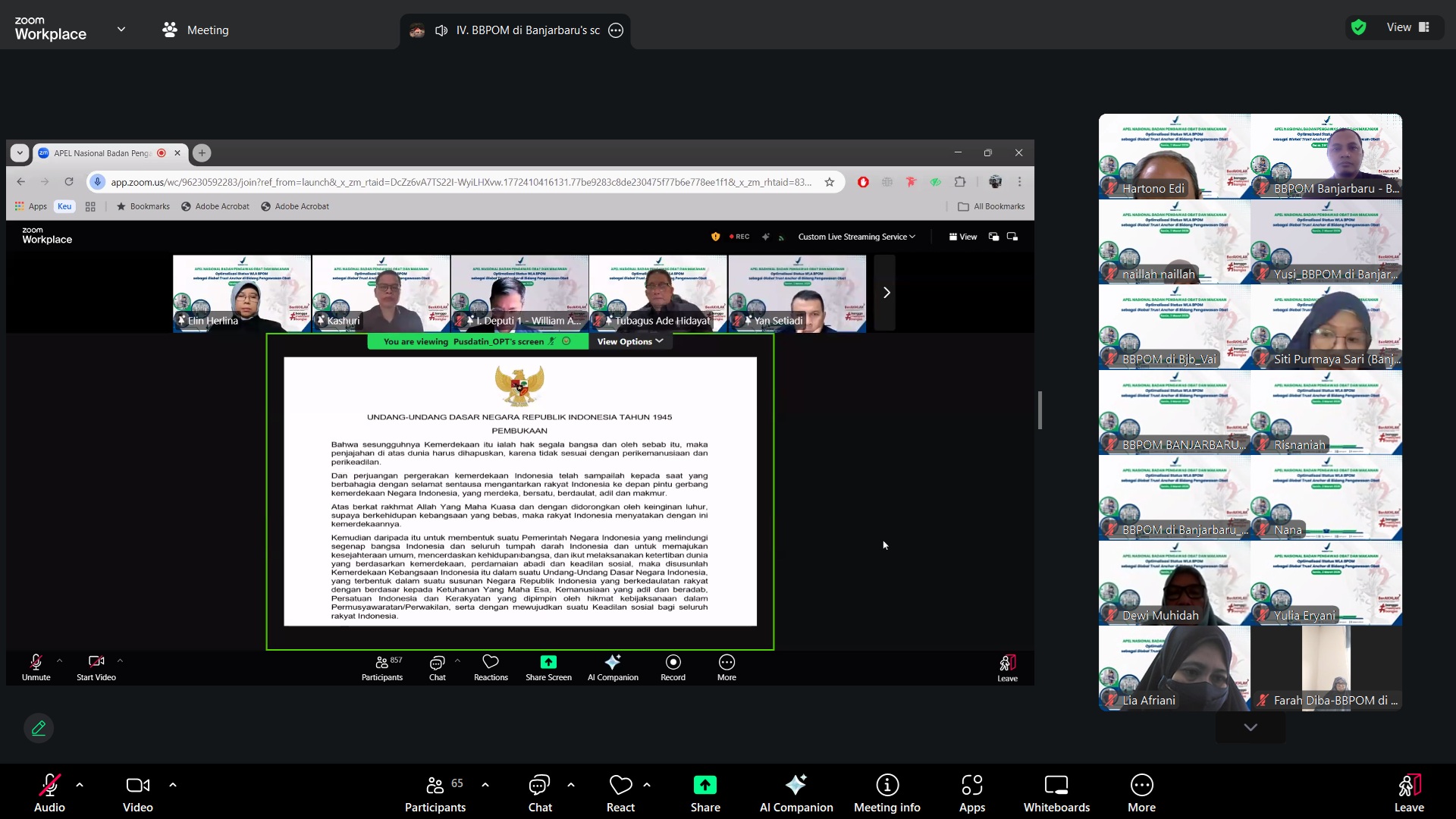Turn on Video camera
Screen dimensions: 1456x819
coord(137,786)
